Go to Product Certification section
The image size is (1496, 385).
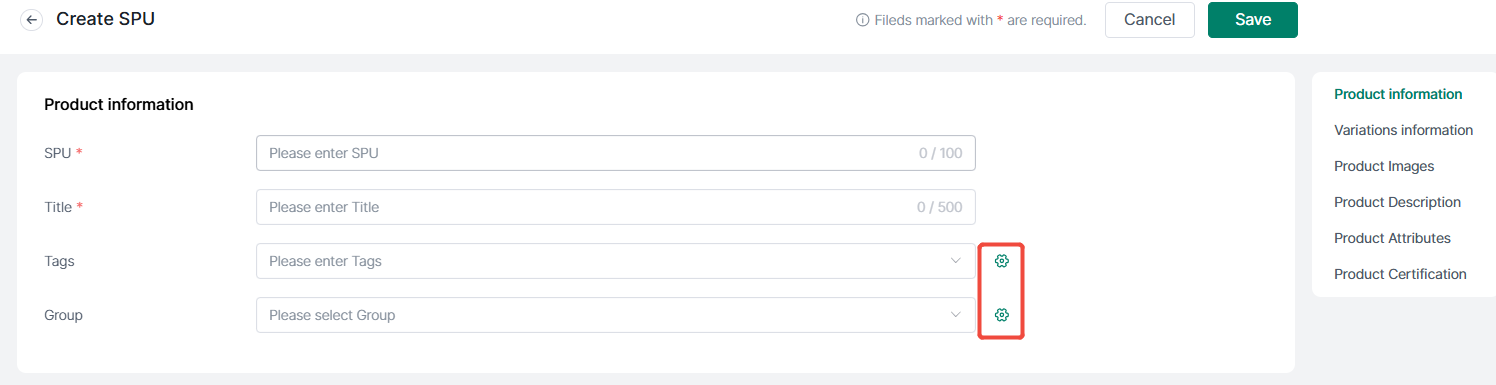tap(1400, 274)
